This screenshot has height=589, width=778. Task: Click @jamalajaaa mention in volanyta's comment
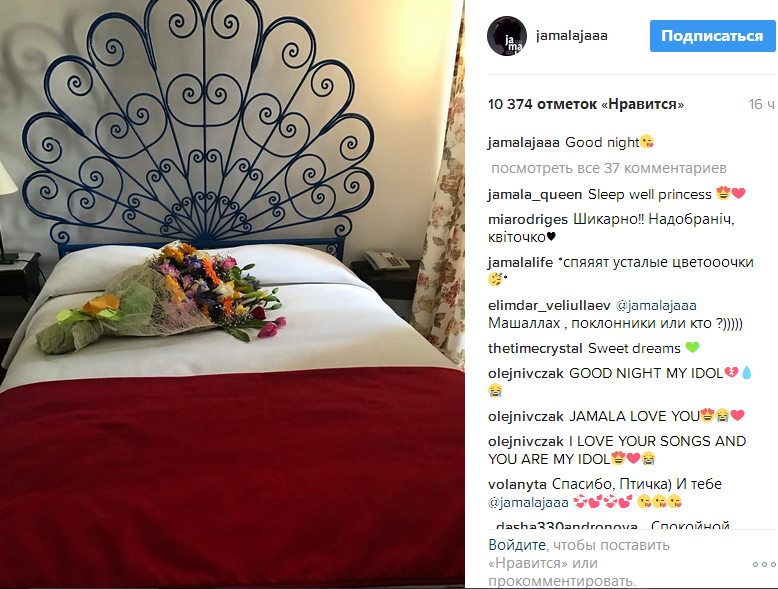528,503
